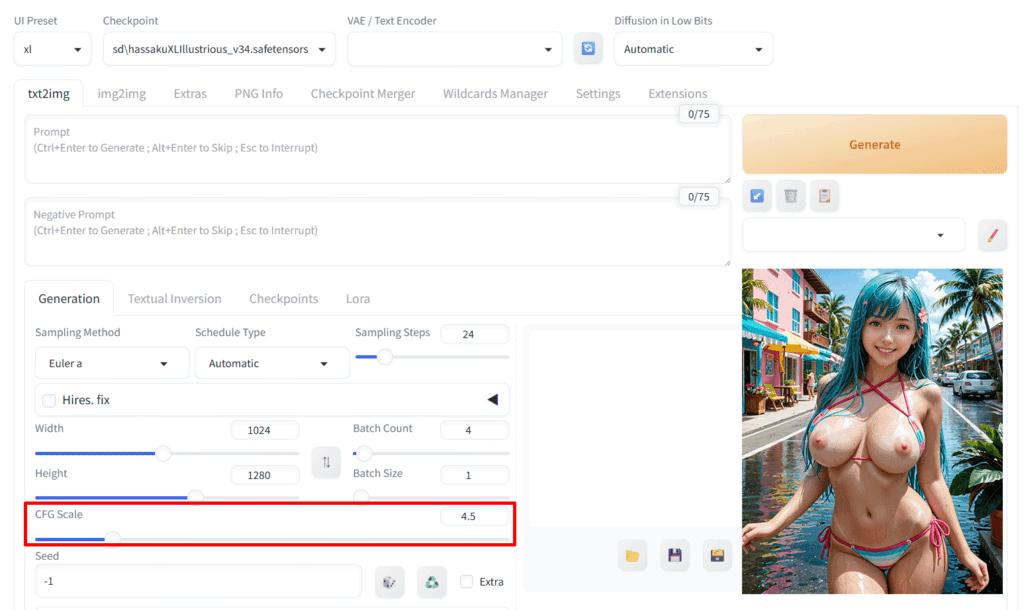Expand the Diffusion in Low Bits dropdown
Screen dimensions: 1024x610
692,49
